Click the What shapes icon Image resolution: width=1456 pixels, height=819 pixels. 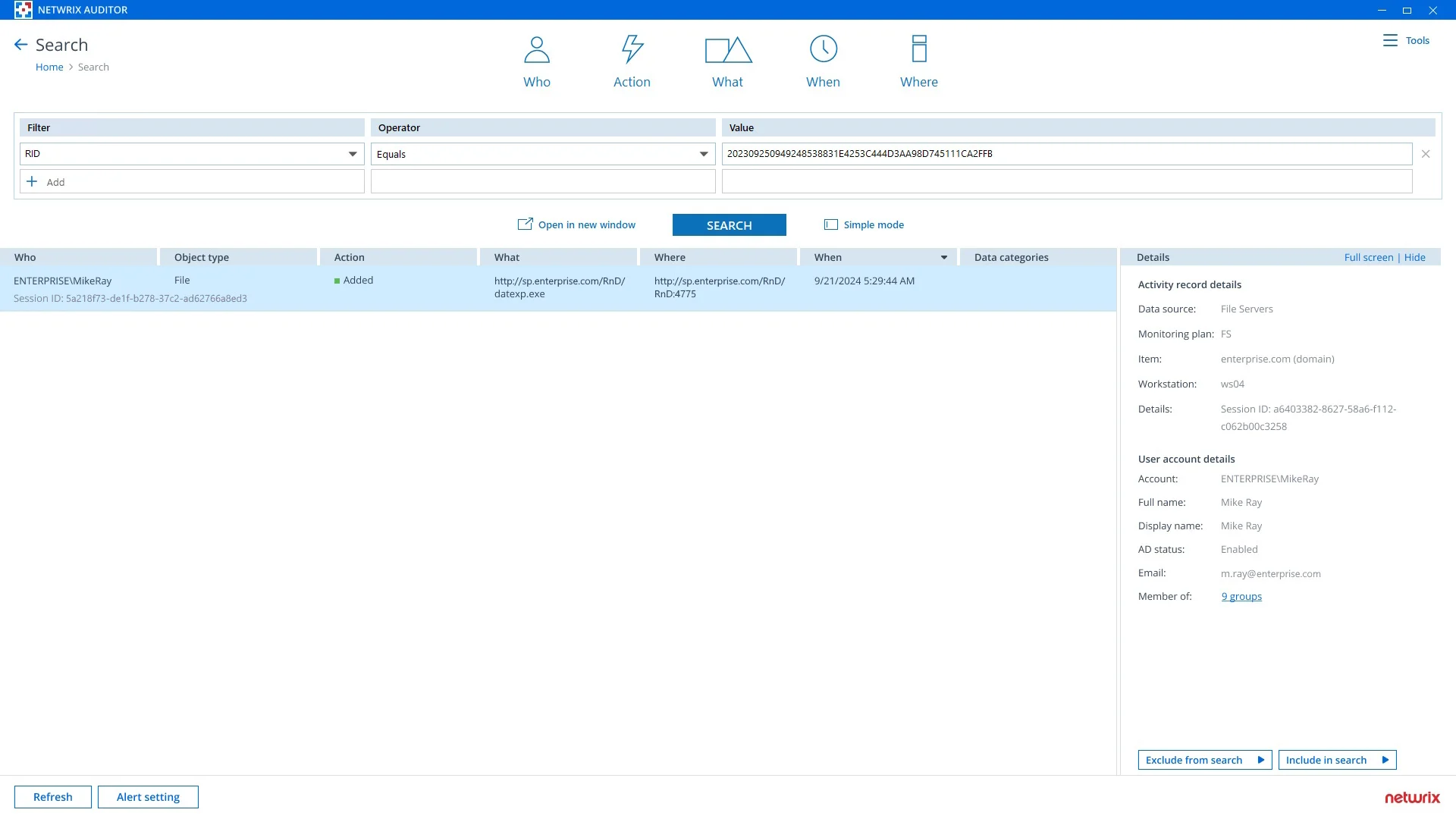tap(728, 50)
